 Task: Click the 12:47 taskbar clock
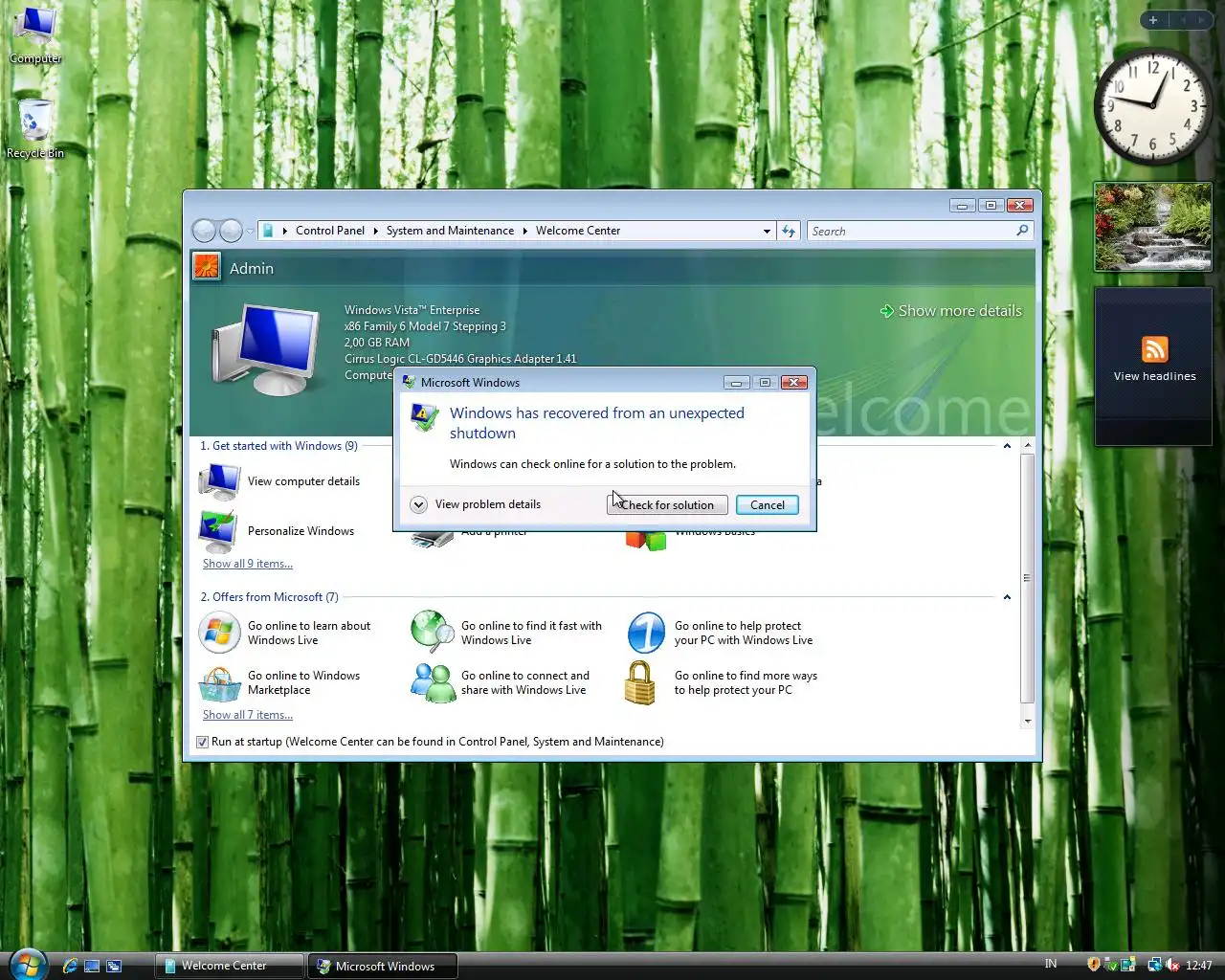pos(1199,965)
